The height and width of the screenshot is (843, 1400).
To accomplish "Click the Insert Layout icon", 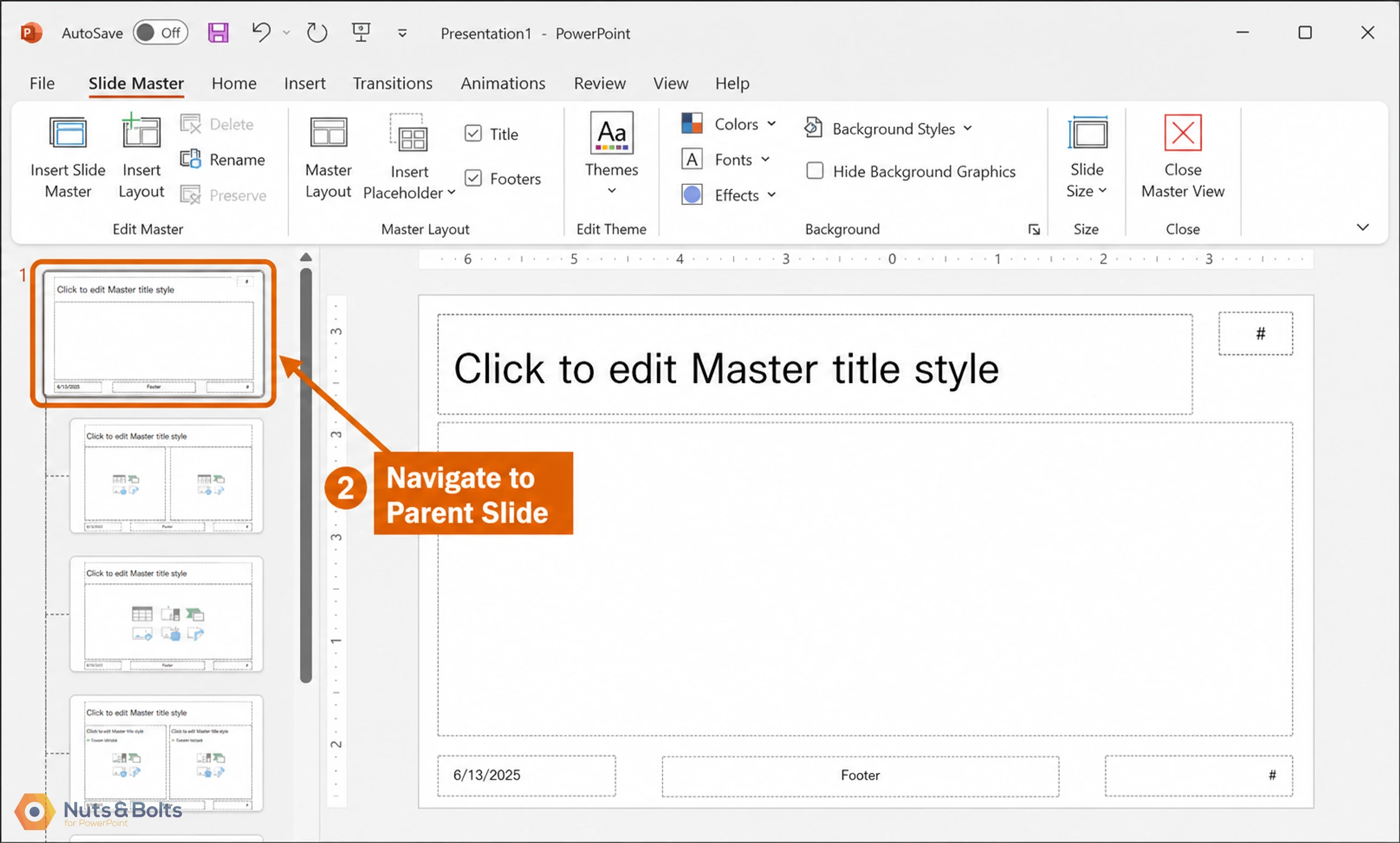I will 141,131.
